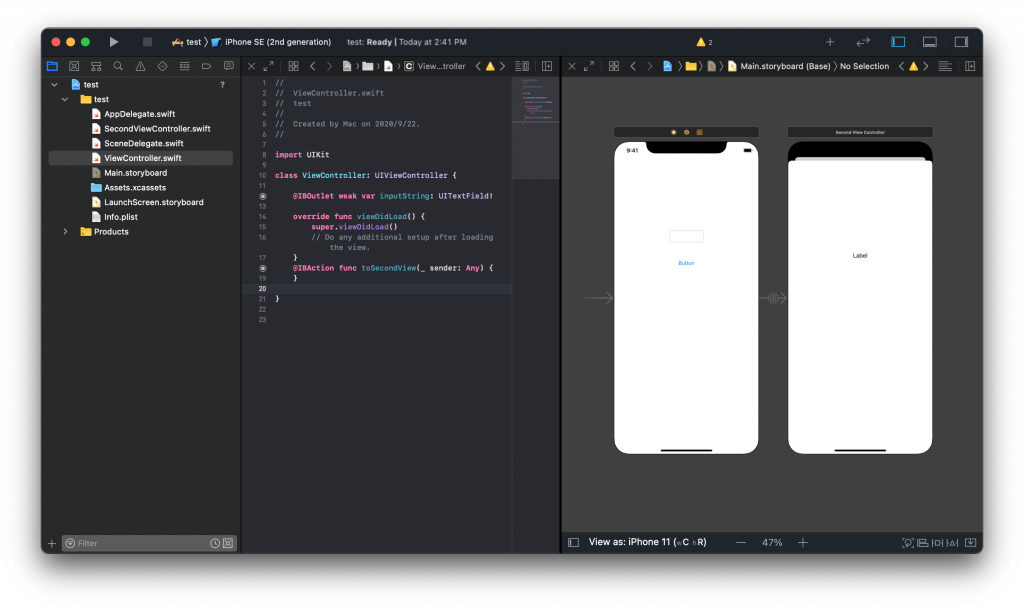Toggle the document outline in storyboard
Screen dimensions: 1024x608
[573, 543]
